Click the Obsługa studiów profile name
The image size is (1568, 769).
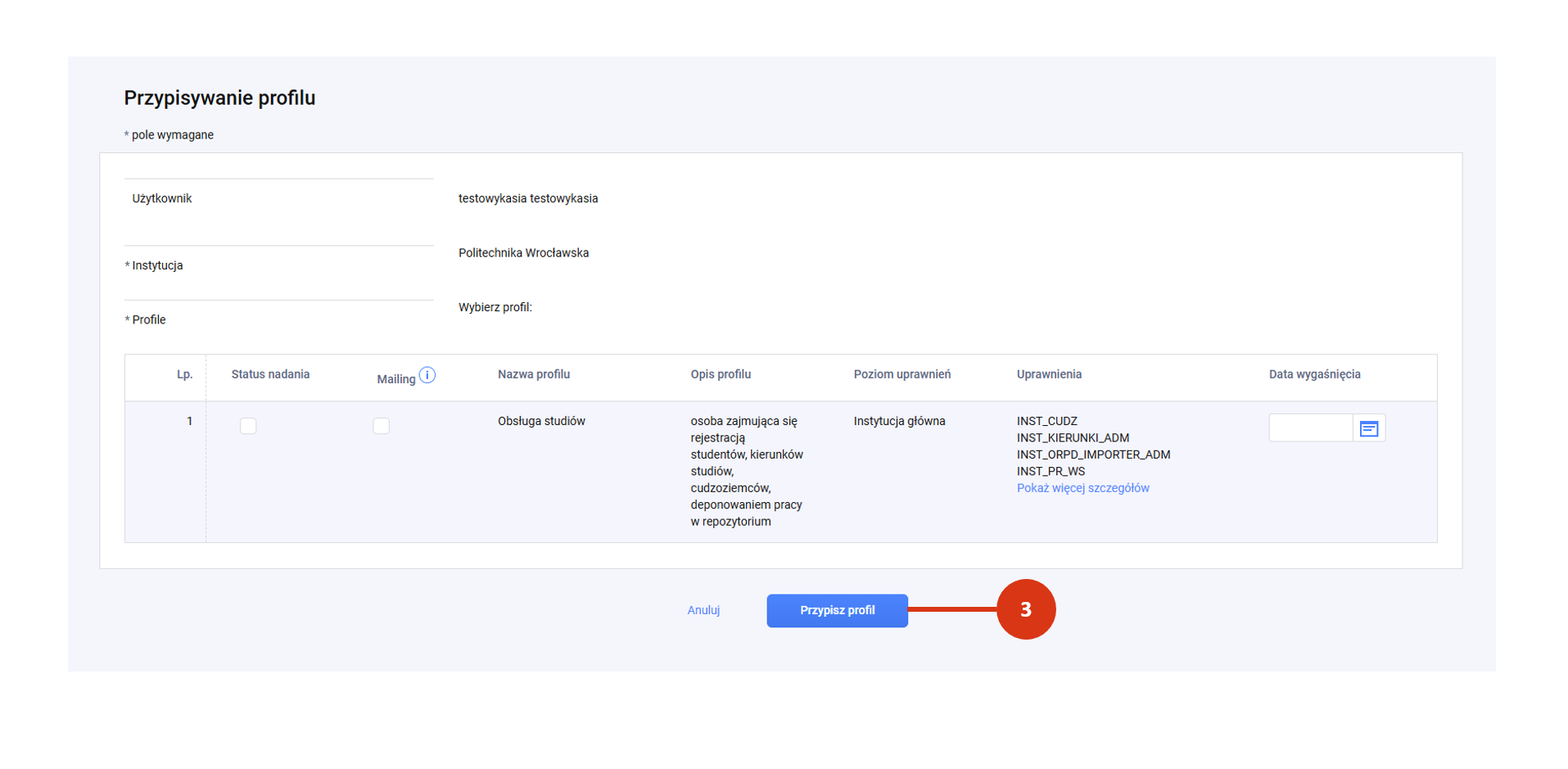541,421
